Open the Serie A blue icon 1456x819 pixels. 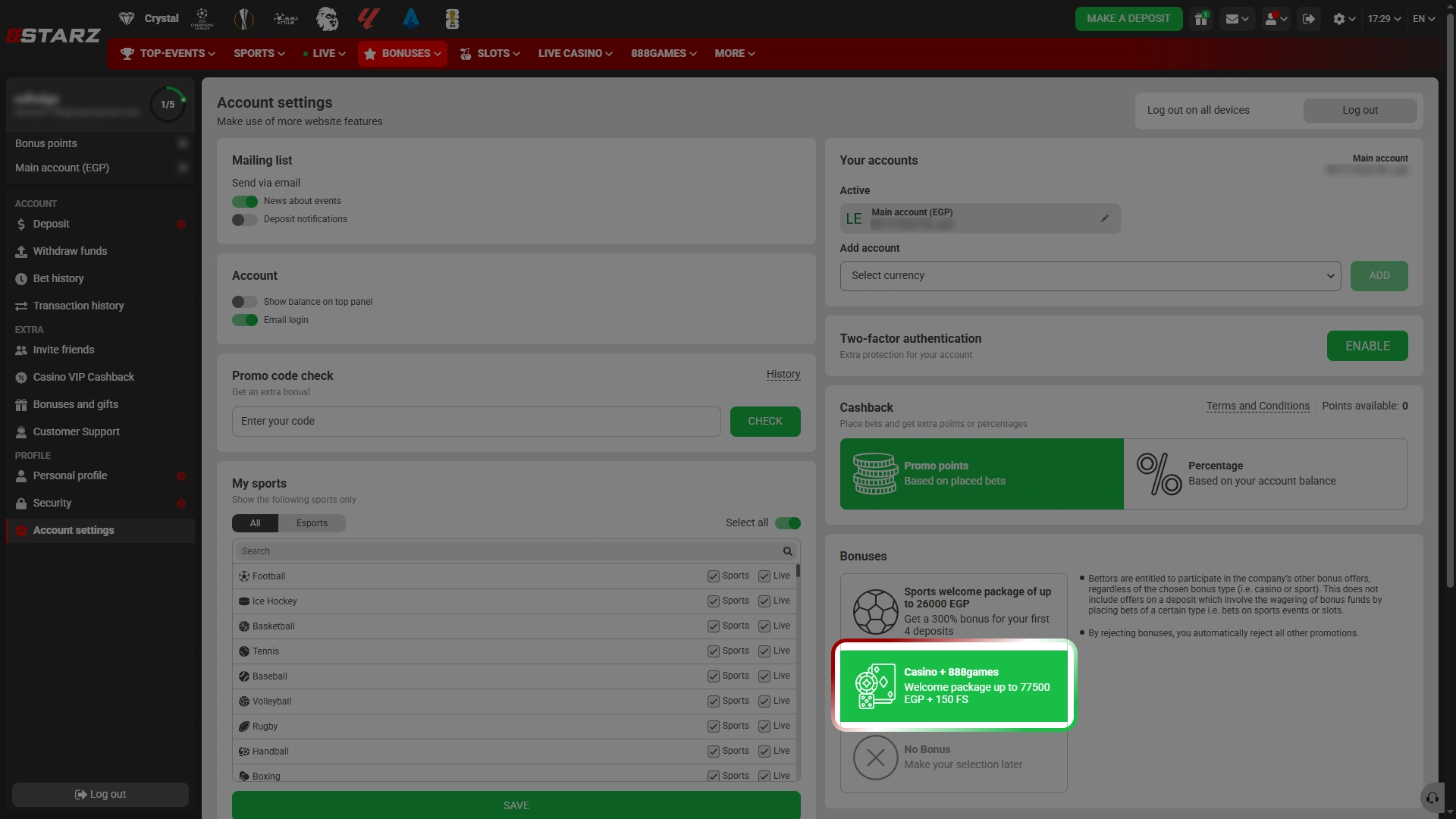tap(411, 18)
